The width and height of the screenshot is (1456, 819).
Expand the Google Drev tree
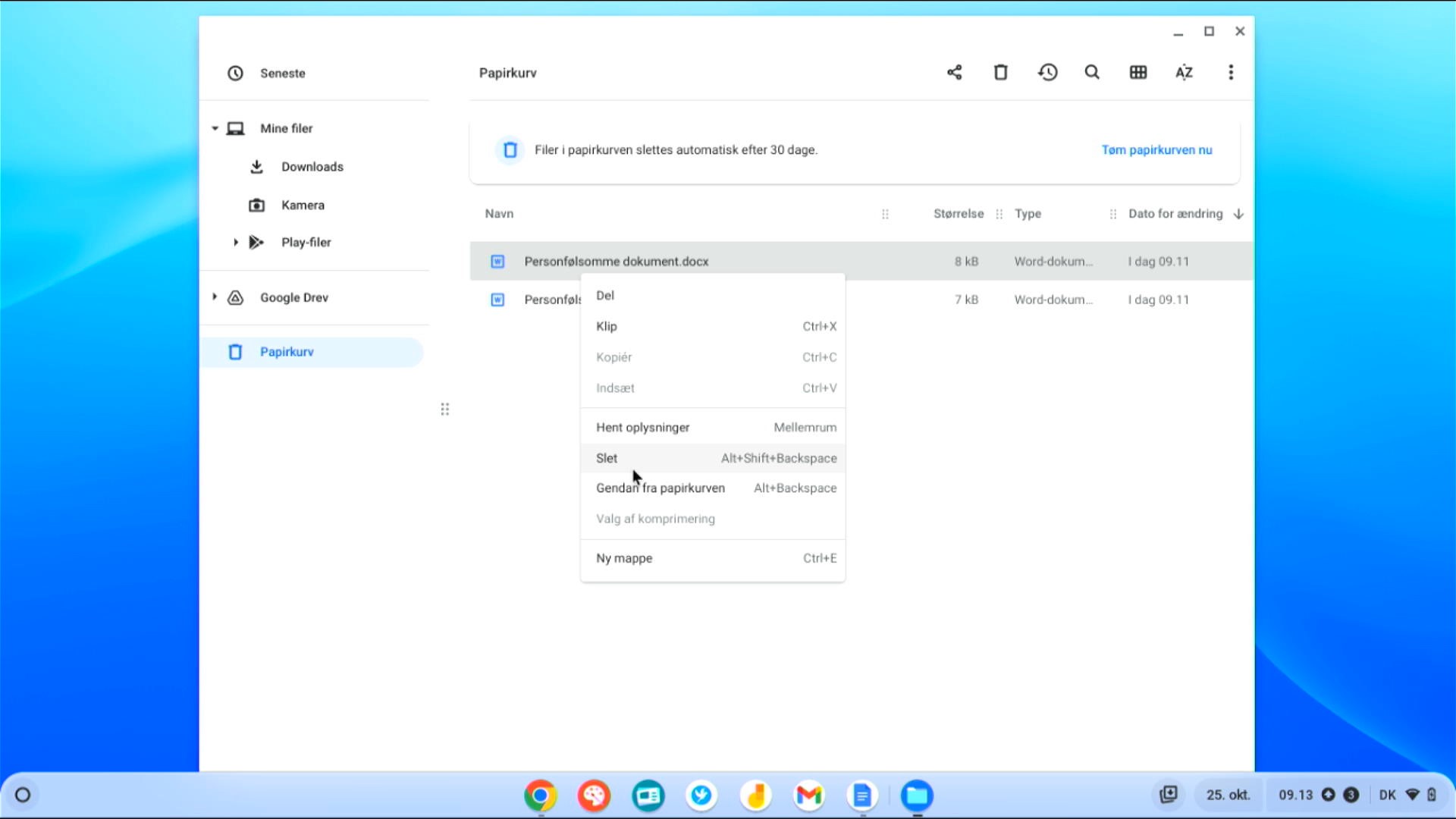coord(215,297)
